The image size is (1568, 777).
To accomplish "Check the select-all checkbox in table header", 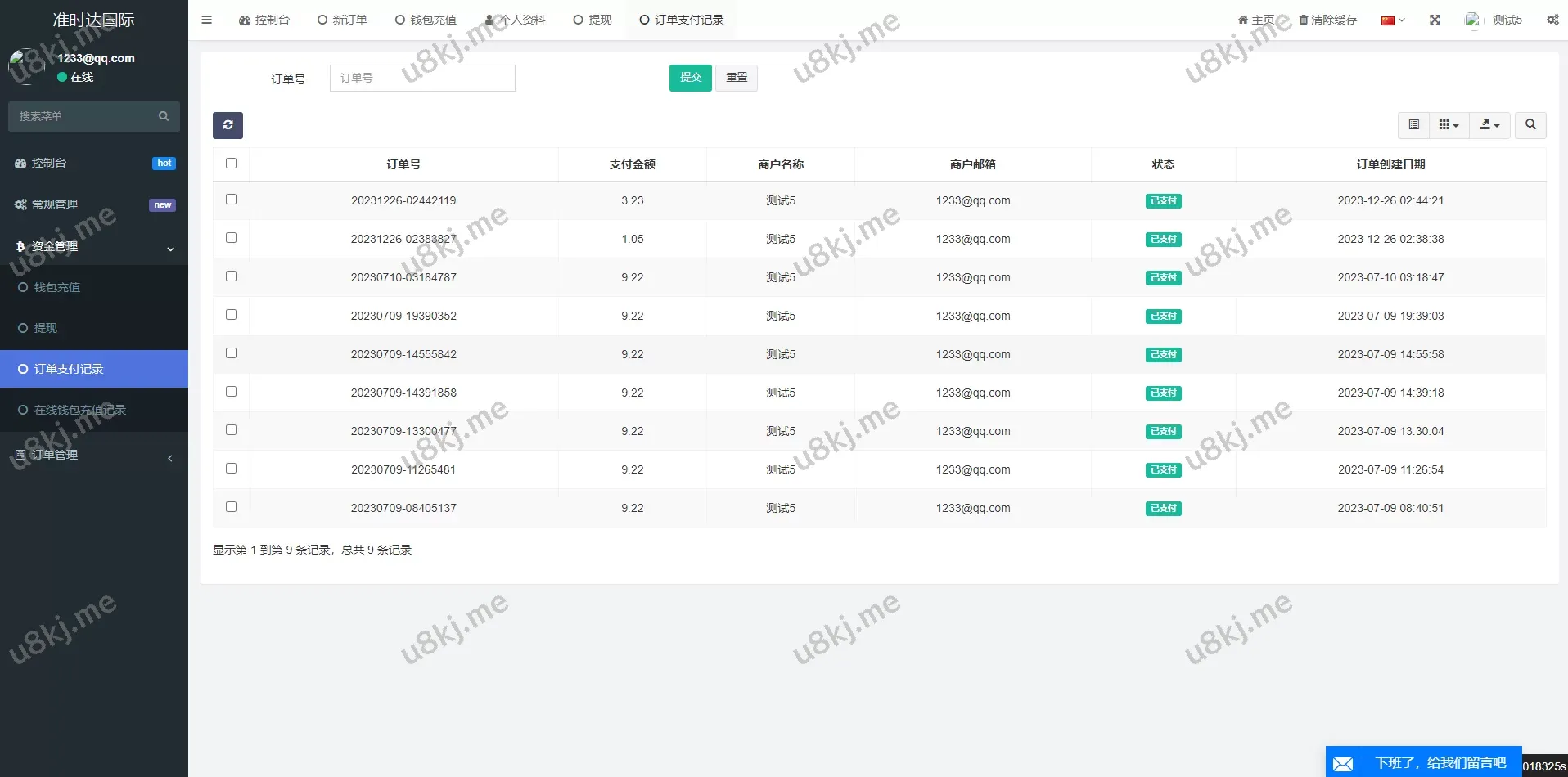I will tap(231, 164).
